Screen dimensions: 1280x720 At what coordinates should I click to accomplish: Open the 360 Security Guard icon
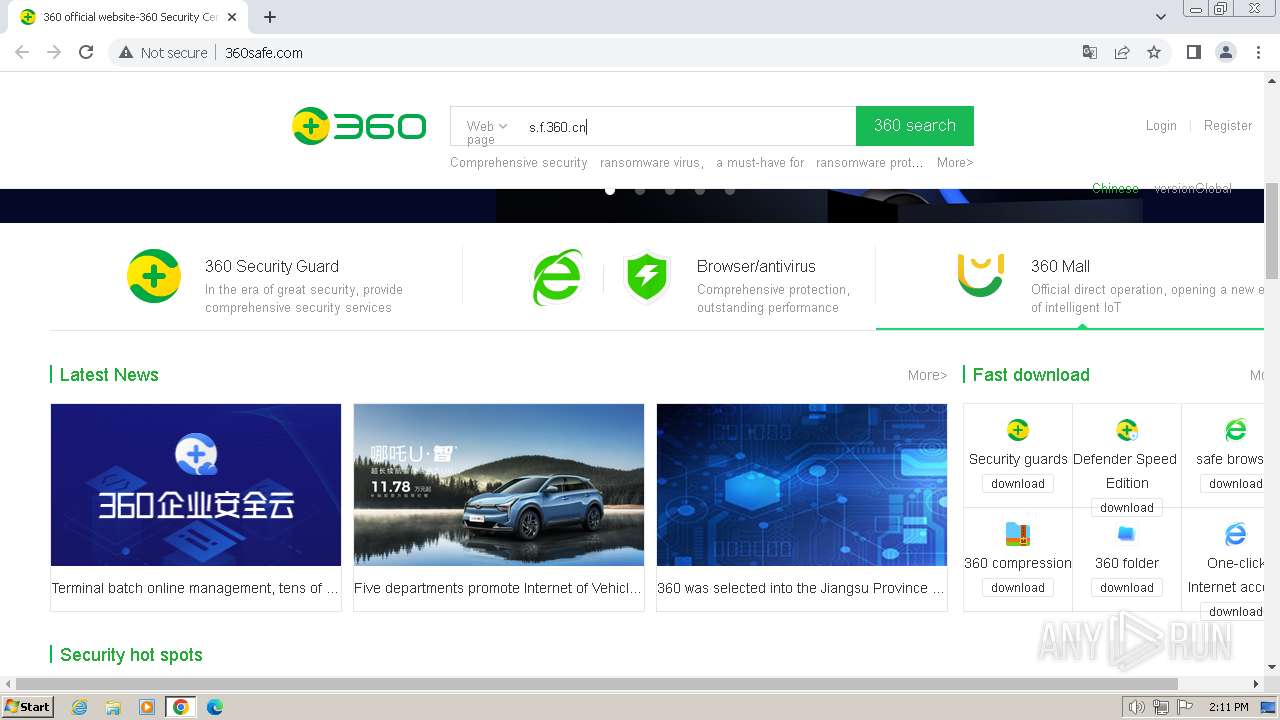tap(154, 276)
